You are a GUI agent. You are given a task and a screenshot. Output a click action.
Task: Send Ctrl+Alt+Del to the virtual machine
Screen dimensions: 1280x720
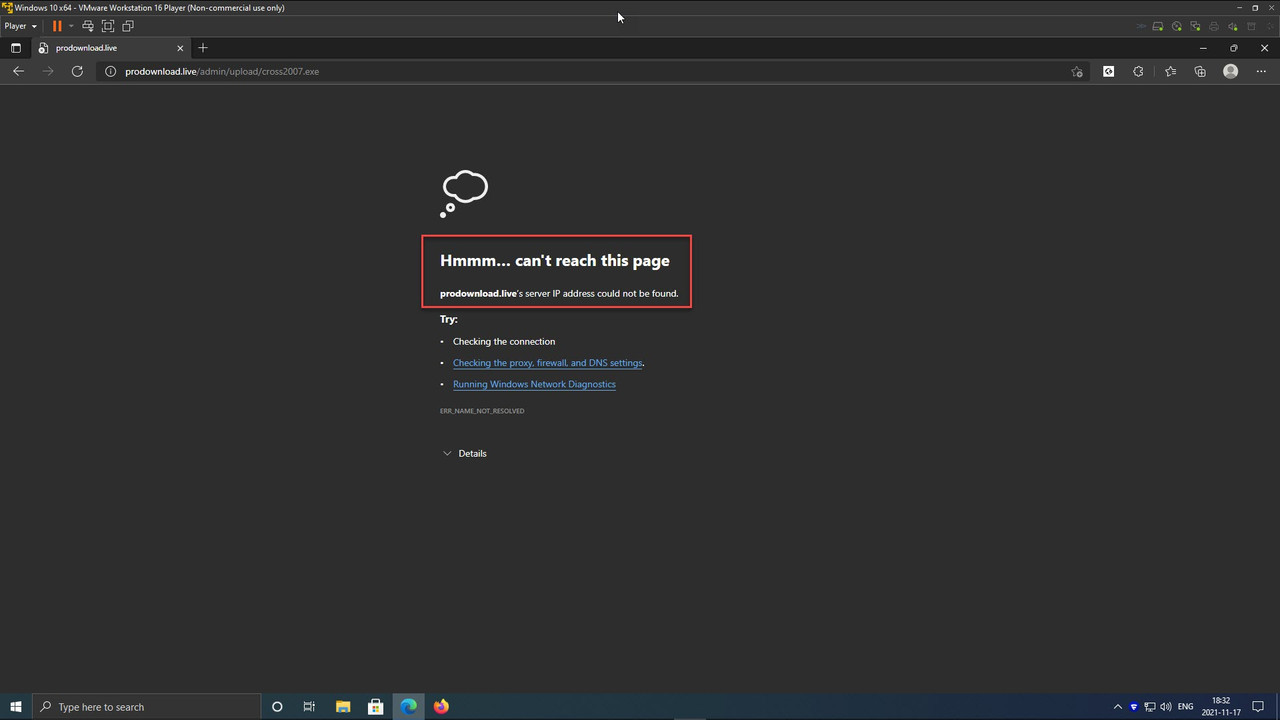point(88,26)
